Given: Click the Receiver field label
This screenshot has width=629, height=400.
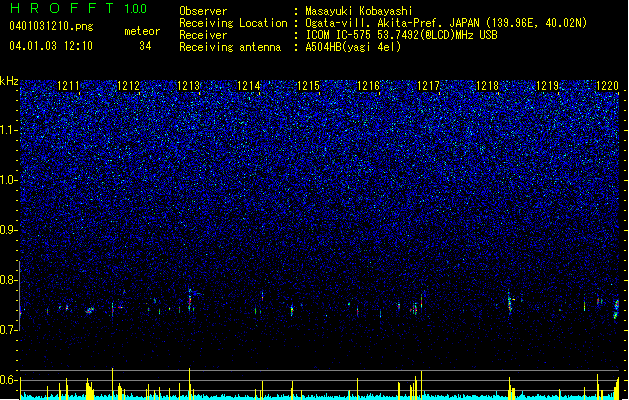Looking at the screenshot, I should [x=203, y=35].
